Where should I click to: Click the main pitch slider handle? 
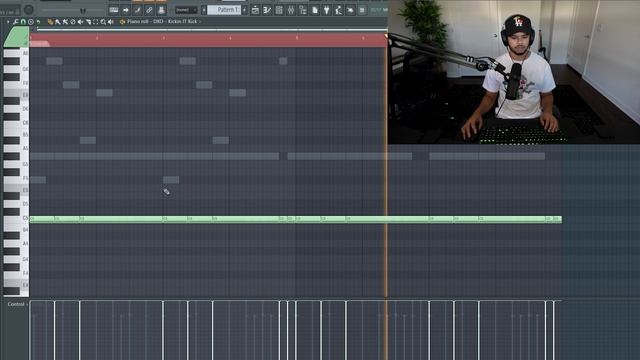pos(83,10)
